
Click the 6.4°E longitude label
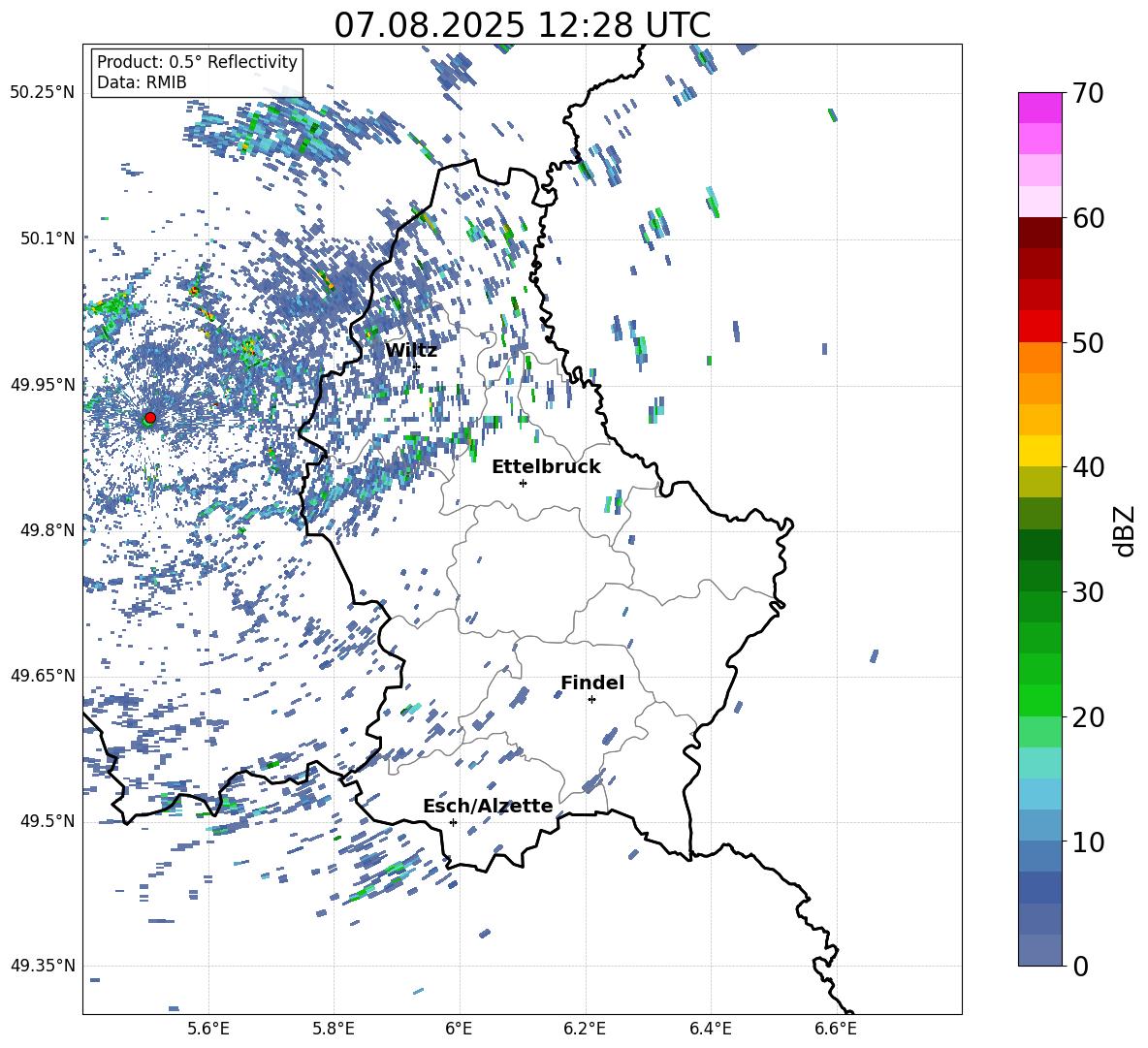point(710,1029)
